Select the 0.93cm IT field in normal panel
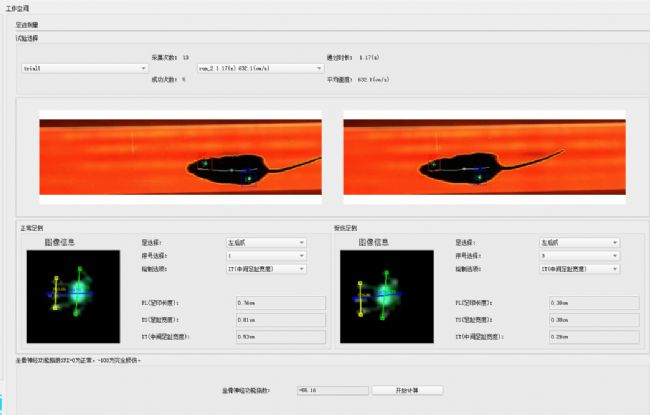The height and width of the screenshot is (415, 650). 280,337
